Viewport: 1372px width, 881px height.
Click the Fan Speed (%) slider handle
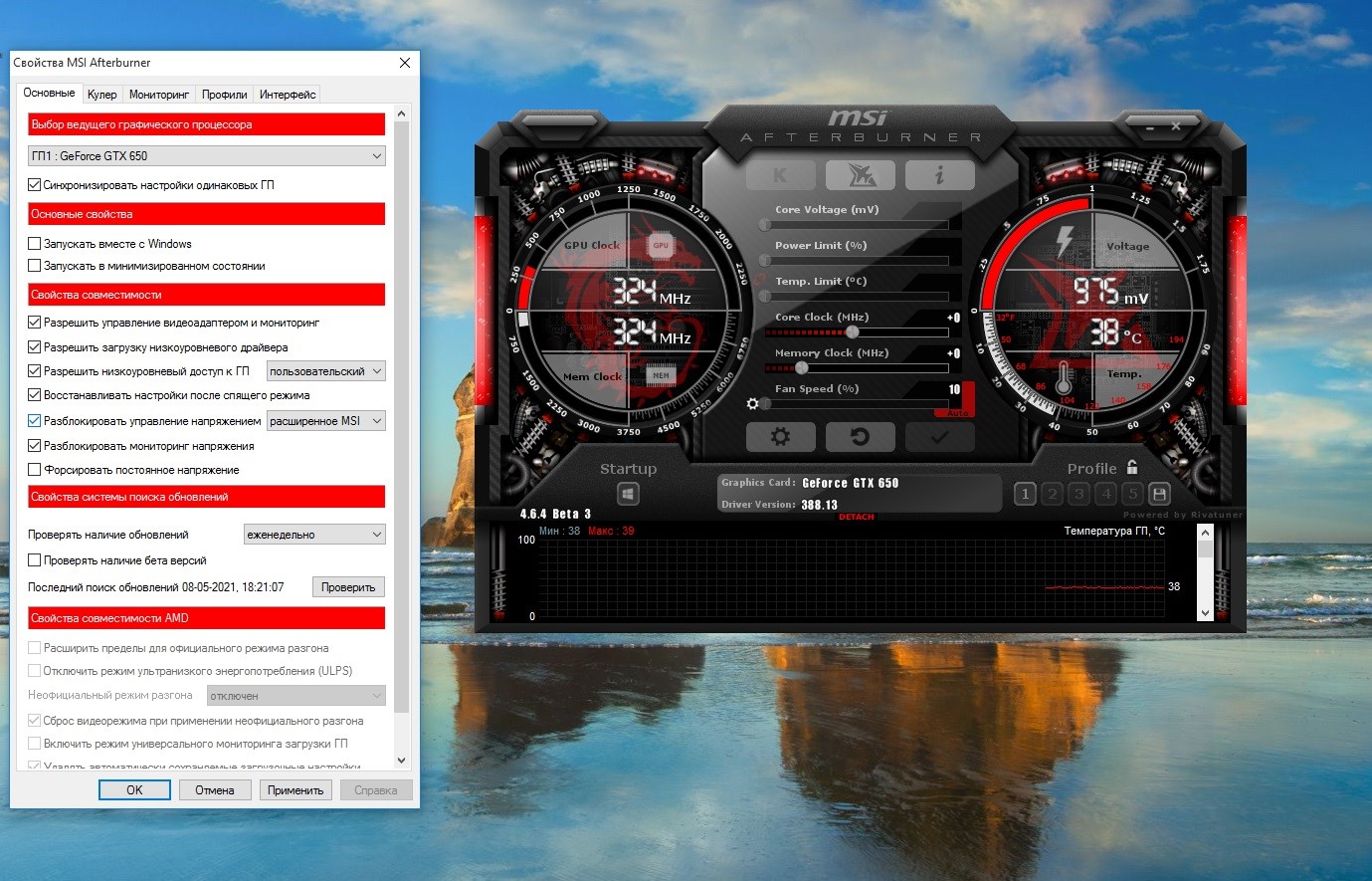click(766, 403)
